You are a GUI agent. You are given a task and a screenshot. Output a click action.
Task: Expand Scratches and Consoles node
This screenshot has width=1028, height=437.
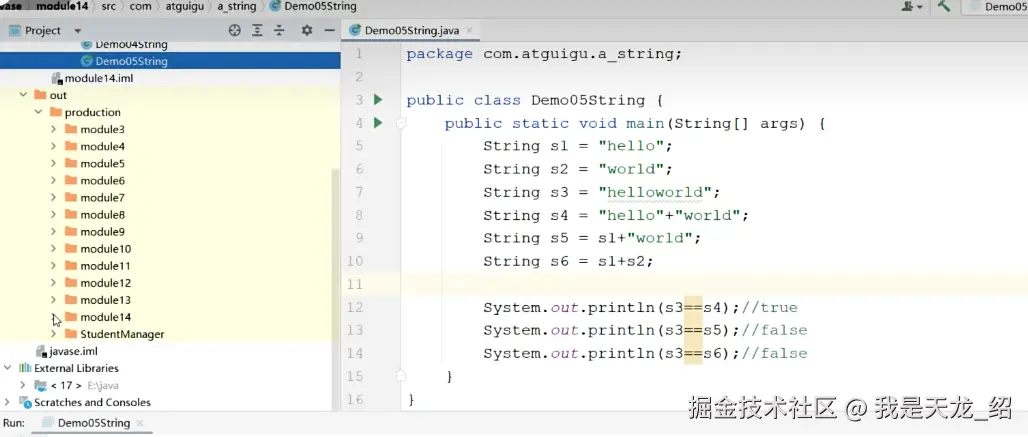(x=8, y=402)
